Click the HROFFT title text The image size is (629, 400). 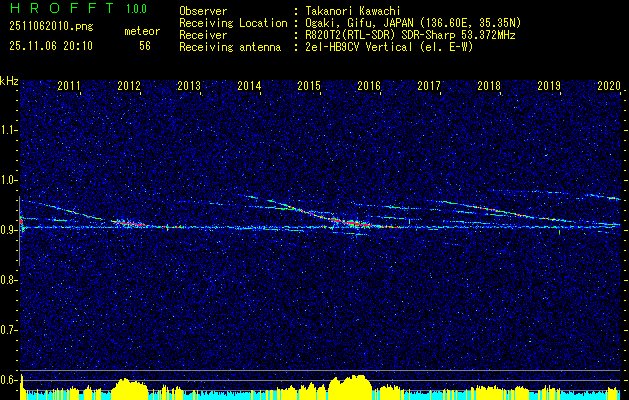coord(62,8)
